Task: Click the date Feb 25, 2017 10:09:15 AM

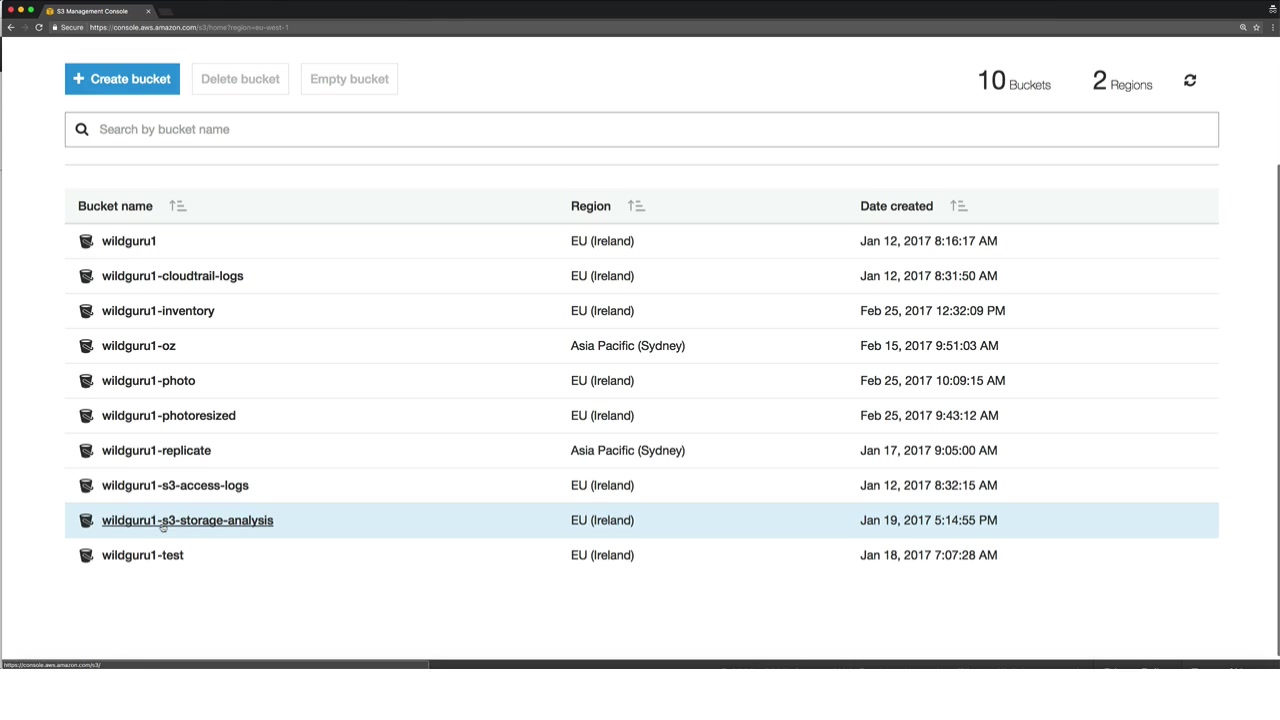Action: pos(933,381)
